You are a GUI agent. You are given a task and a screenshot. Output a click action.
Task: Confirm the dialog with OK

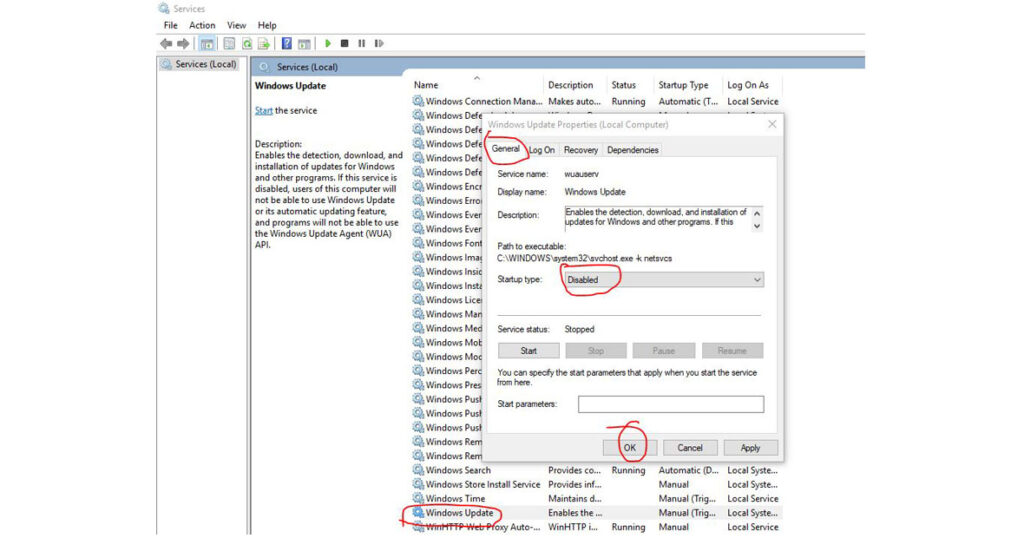(x=630, y=448)
